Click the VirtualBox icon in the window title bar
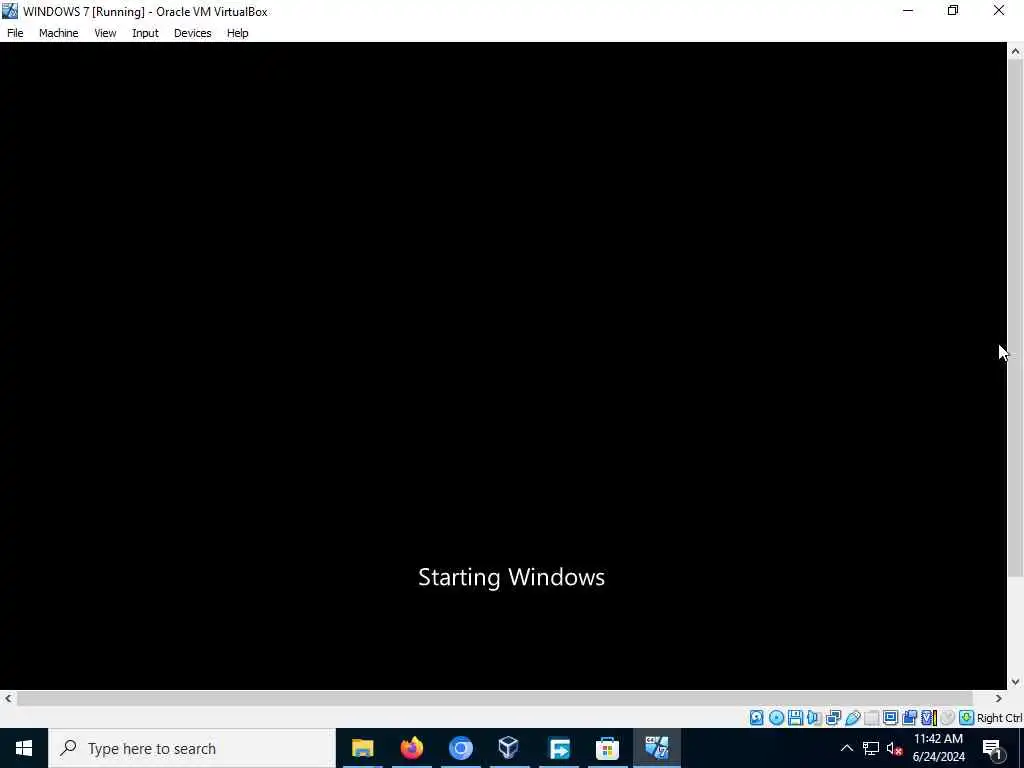The width and height of the screenshot is (1024, 768). click(x=9, y=11)
